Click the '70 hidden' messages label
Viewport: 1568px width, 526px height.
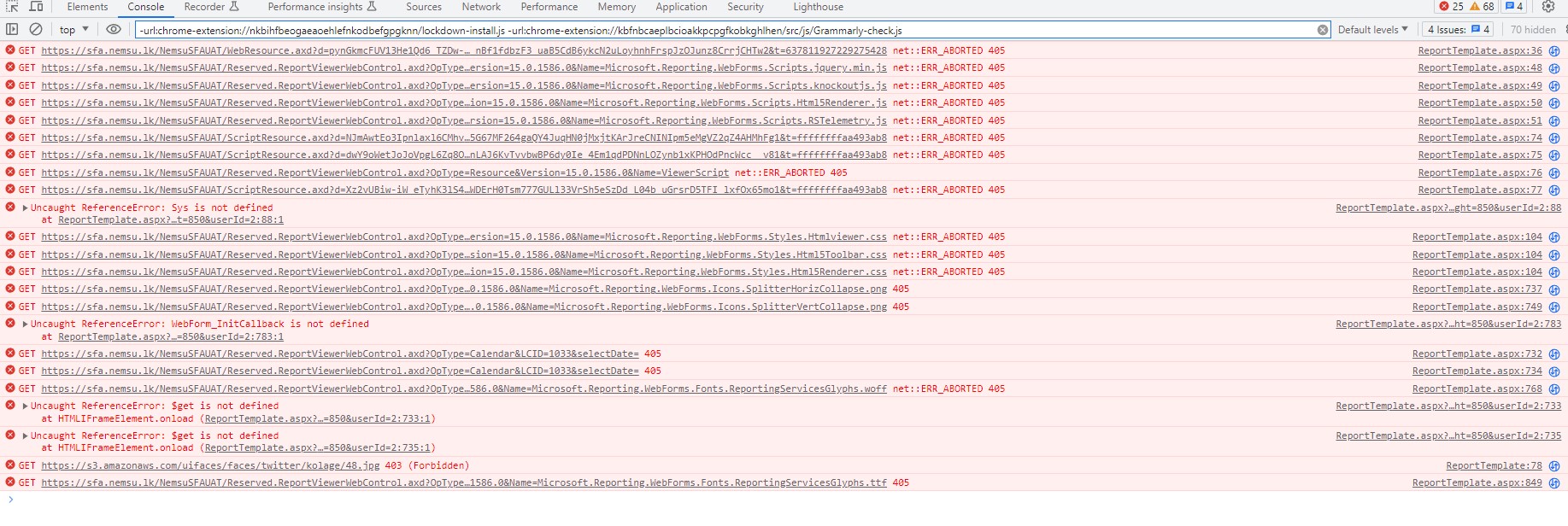pos(1533,29)
